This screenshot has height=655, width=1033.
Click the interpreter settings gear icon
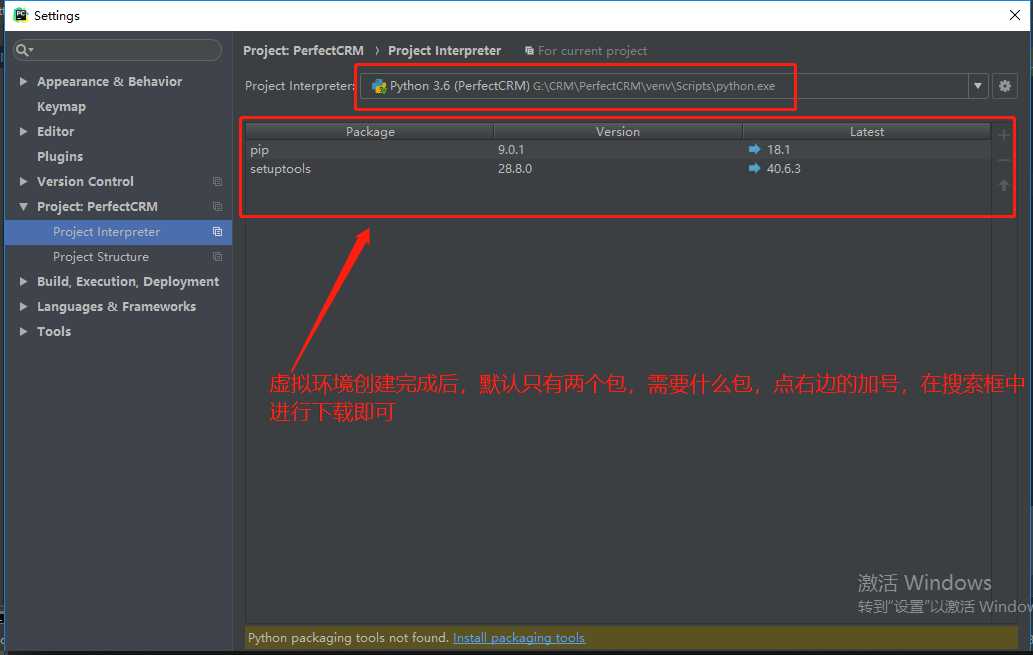tap(1004, 86)
